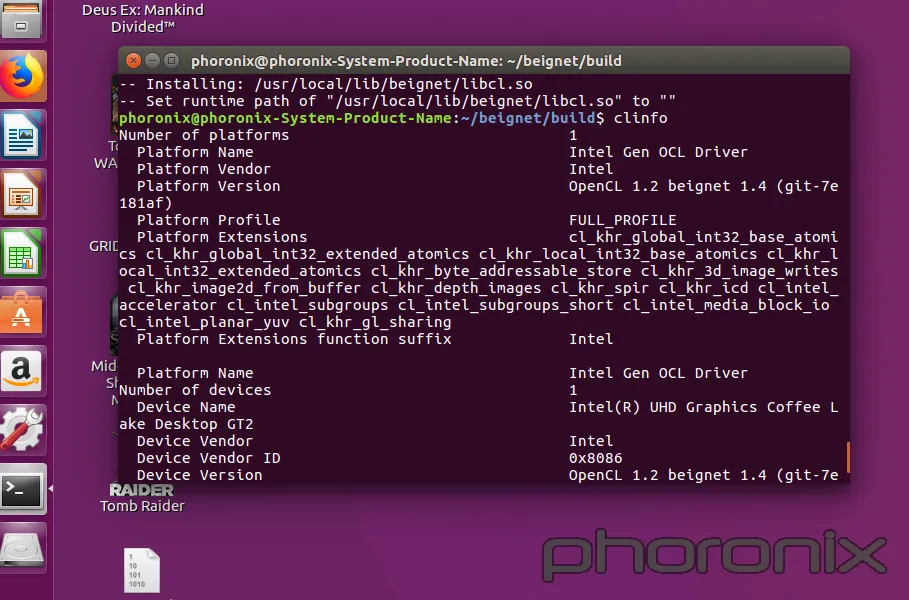This screenshot has height=600, width=909.
Task: Open Files manager in the launcher
Action: [22, 20]
